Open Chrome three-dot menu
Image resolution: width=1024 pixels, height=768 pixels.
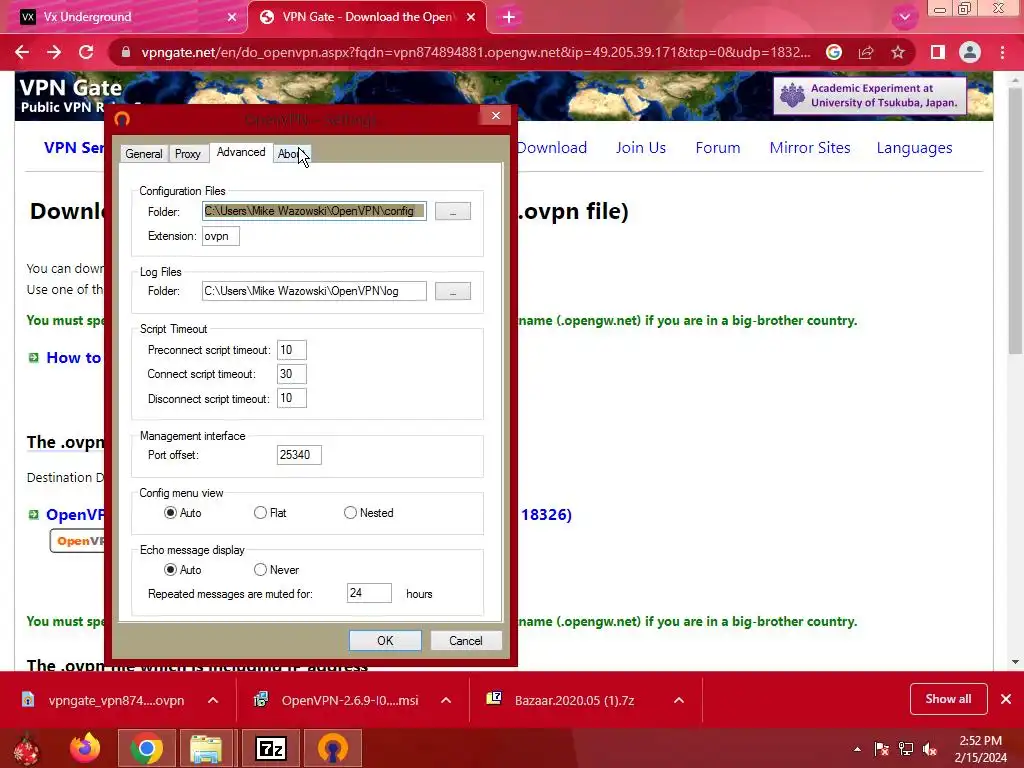tap(1002, 52)
